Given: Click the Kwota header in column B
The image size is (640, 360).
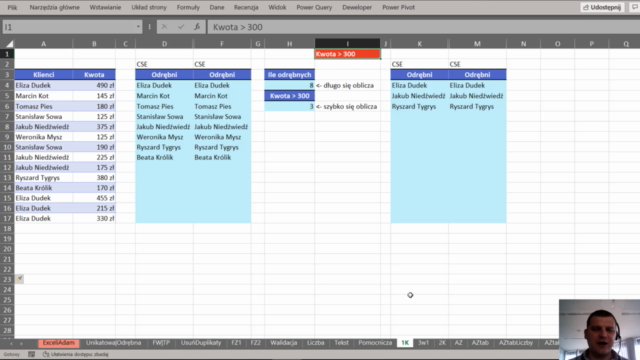Looking at the screenshot, I should coord(94,75).
